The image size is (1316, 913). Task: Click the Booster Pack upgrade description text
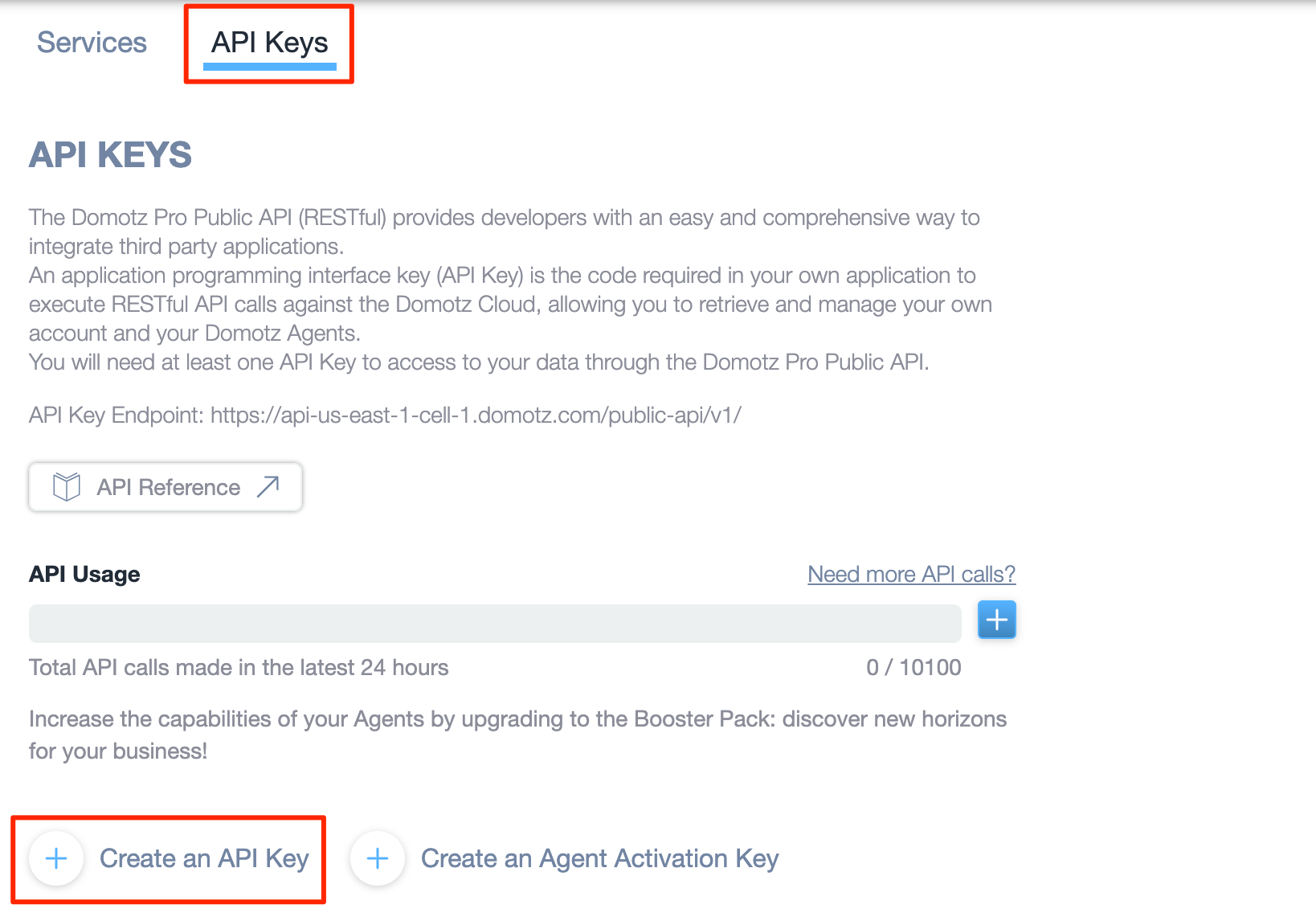(x=517, y=735)
